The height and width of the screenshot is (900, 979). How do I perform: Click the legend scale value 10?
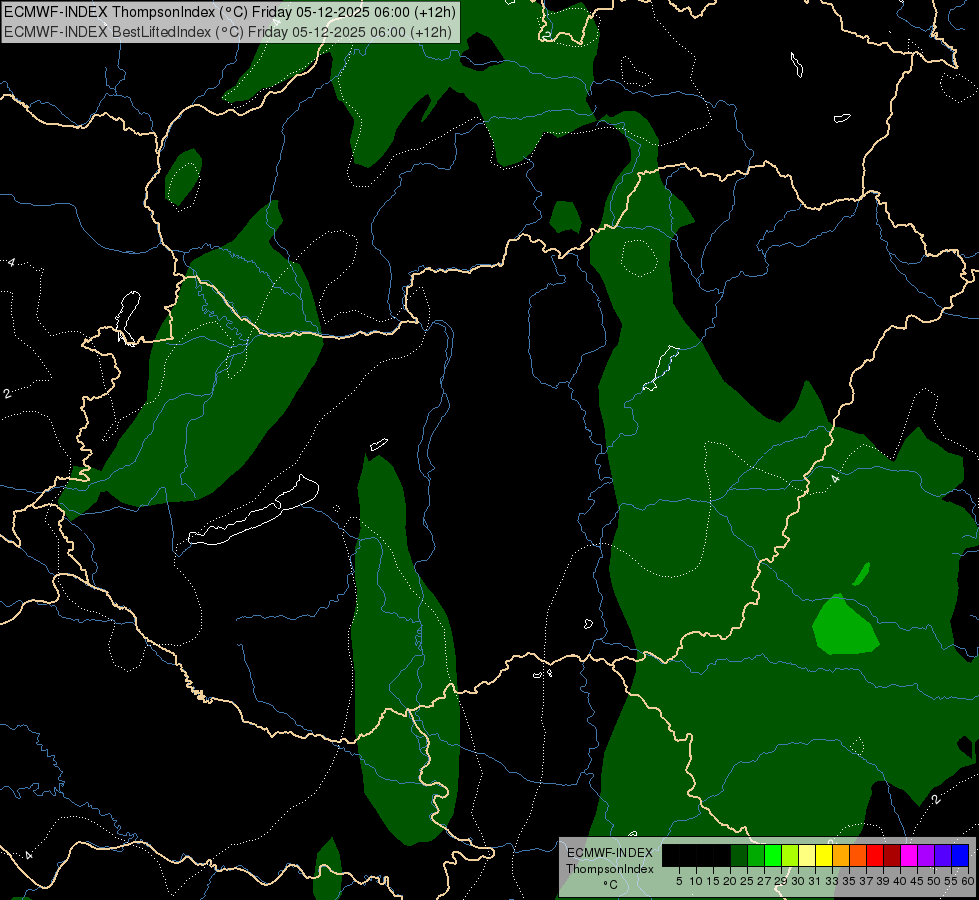pyautogui.click(x=696, y=881)
